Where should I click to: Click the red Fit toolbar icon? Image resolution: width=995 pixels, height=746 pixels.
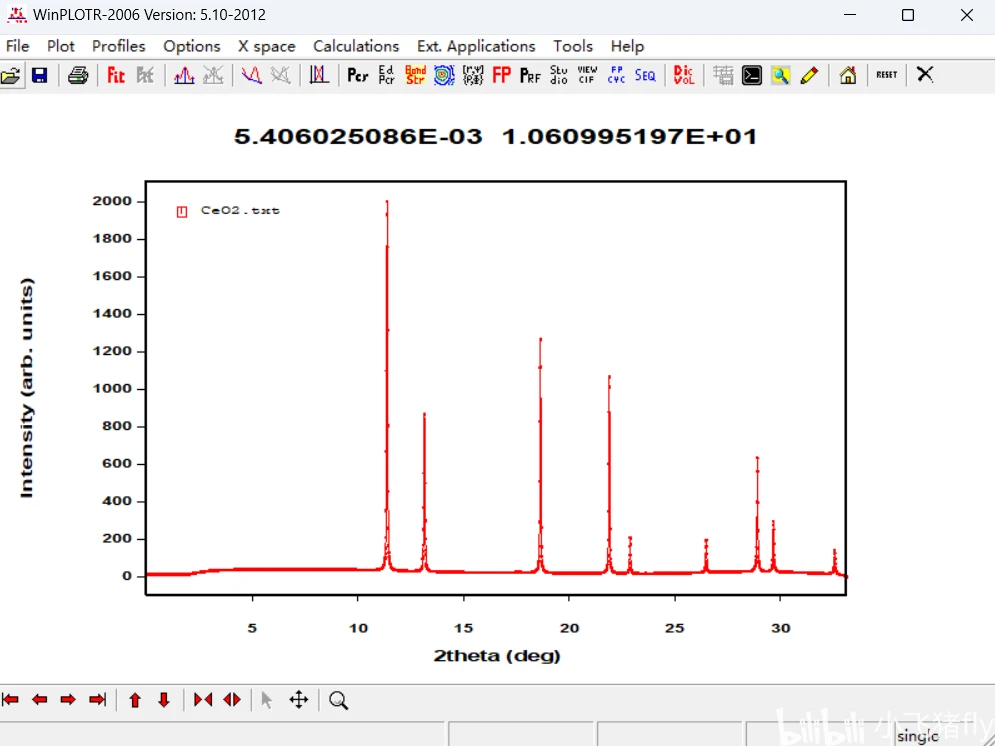point(116,75)
